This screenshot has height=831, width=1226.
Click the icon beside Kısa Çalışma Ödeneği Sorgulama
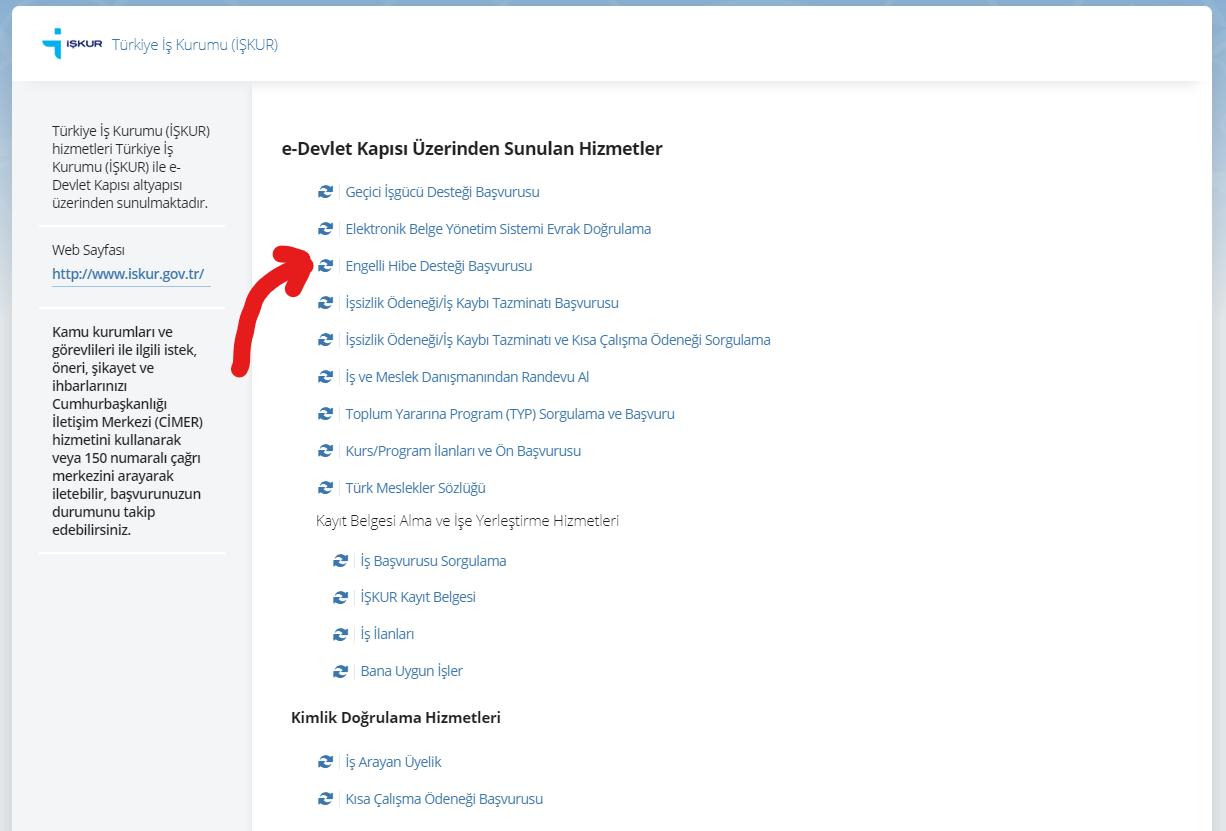pos(325,340)
